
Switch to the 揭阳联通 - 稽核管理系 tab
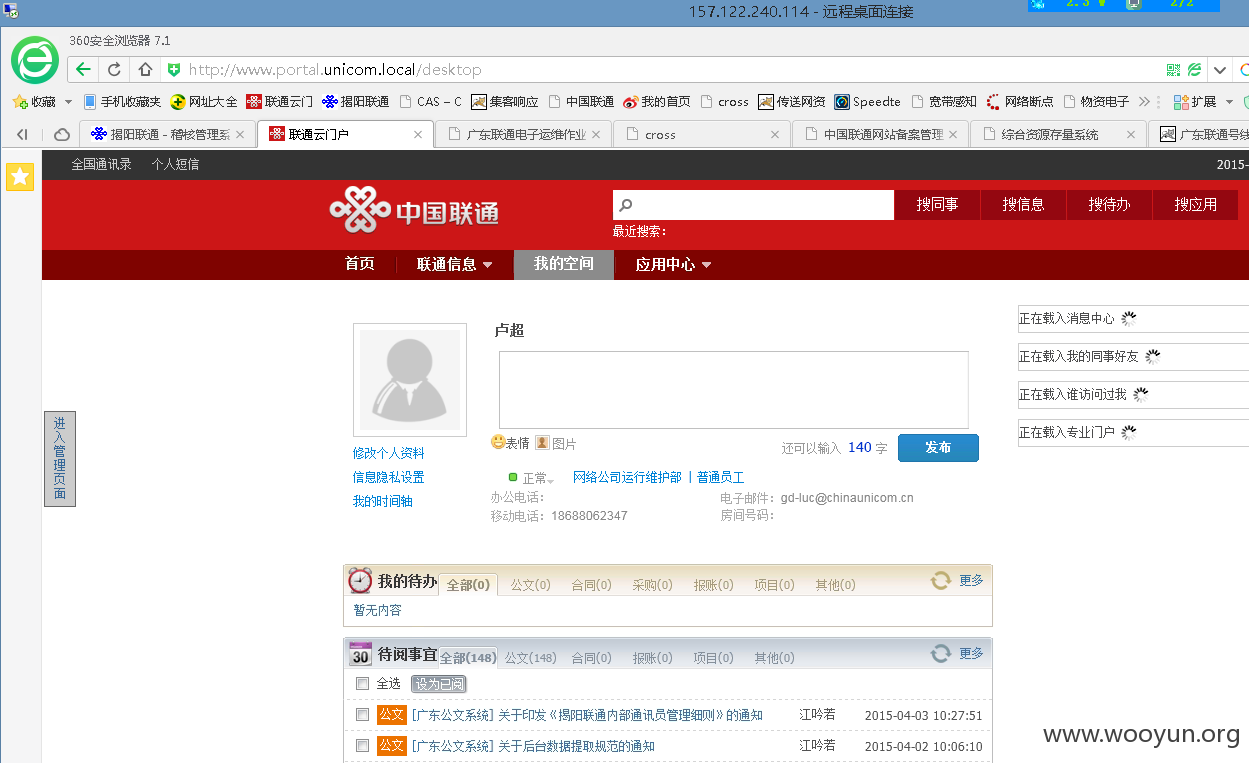(x=167, y=134)
